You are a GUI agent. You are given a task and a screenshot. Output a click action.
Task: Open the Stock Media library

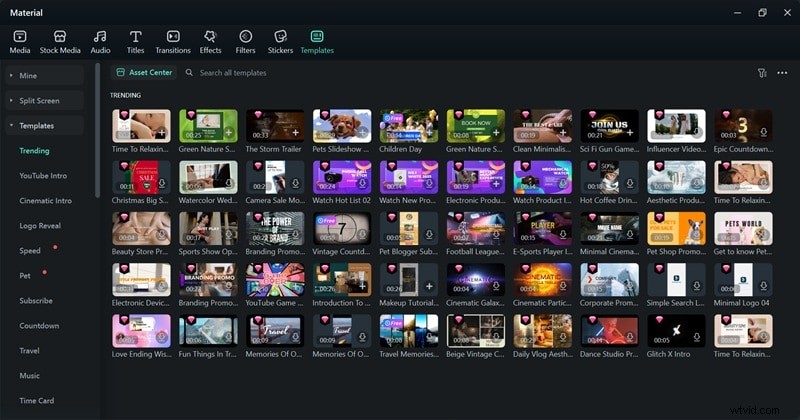(x=59, y=41)
